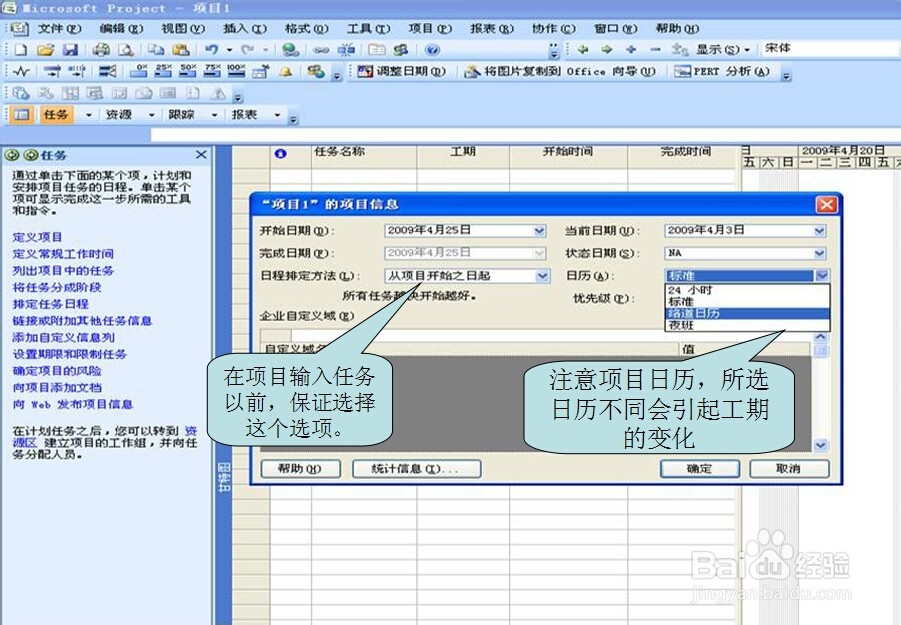The image size is (901, 625).
Task: Open the 状态日期 NA dropdown
Action: pos(820,253)
